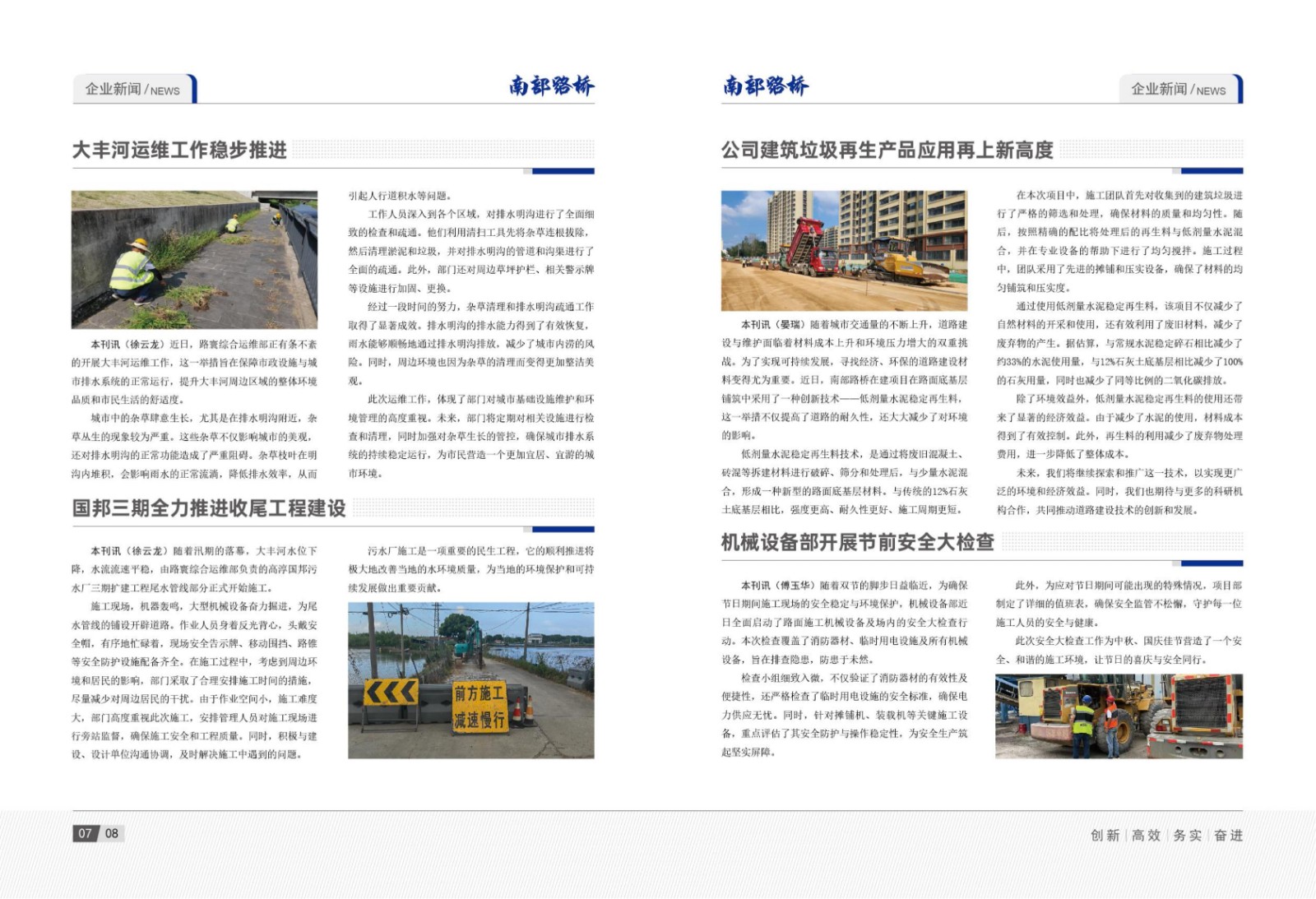Click paragraph starting 经过一段时间的努力
Screen dimensions: 1316x899
coord(470,344)
